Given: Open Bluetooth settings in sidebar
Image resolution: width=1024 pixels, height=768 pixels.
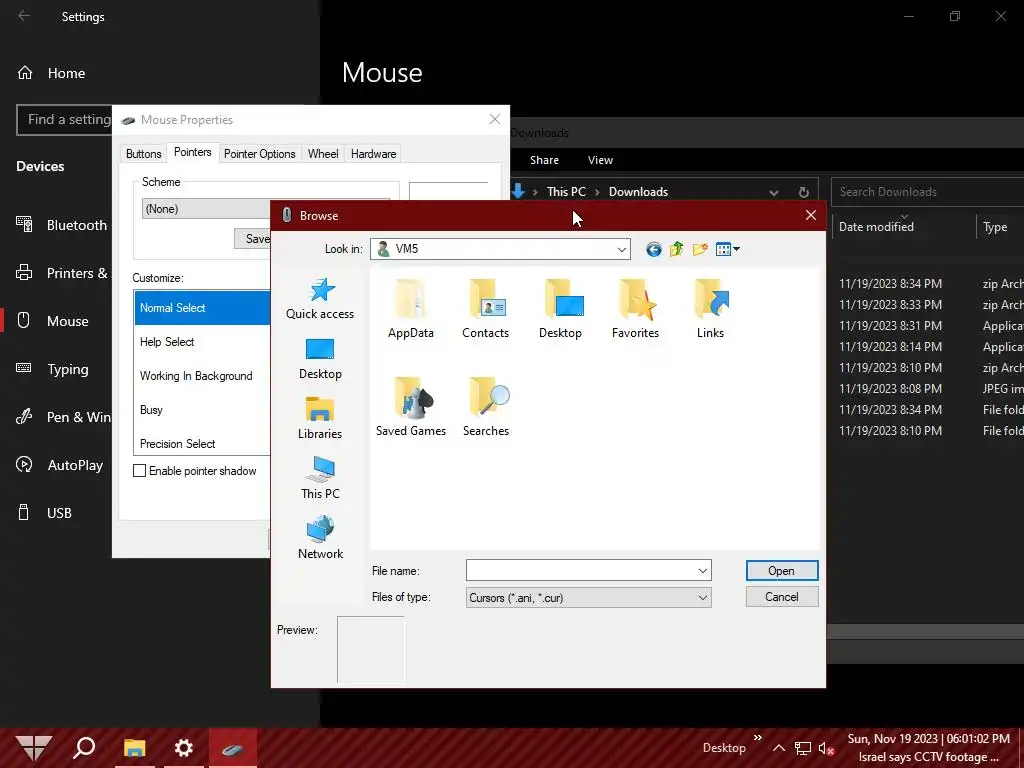Looking at the screenshot, I should [62, 225].
